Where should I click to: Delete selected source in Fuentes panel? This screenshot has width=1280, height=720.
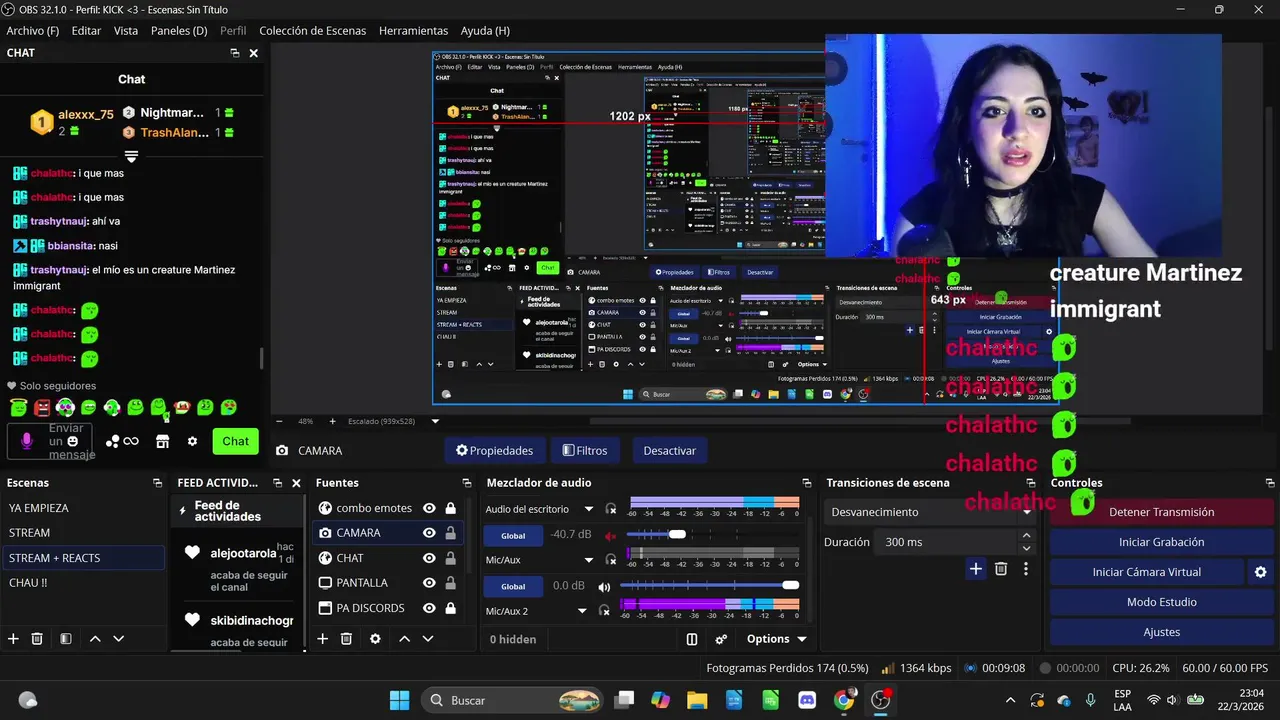click(346, 639)
